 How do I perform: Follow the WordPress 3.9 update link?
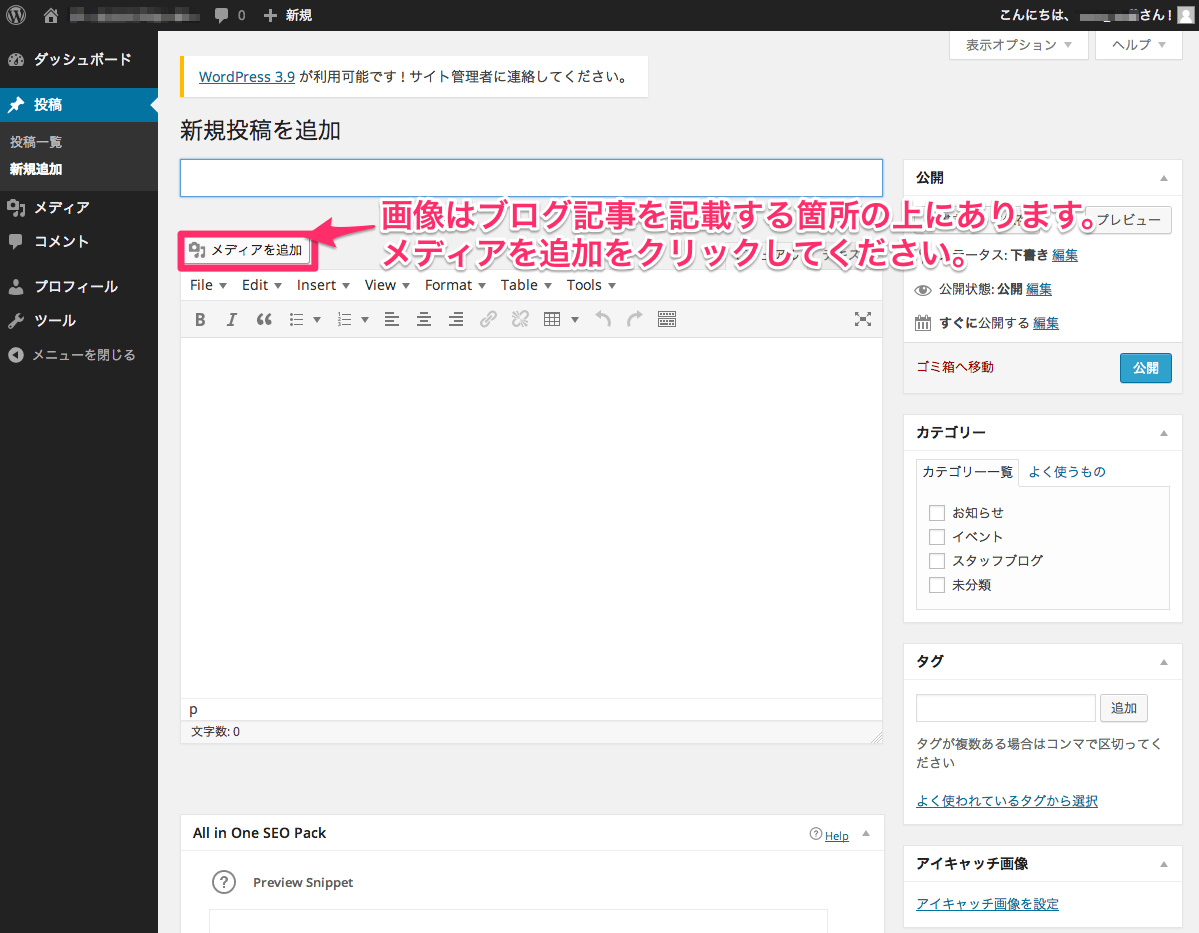(246, 77)
